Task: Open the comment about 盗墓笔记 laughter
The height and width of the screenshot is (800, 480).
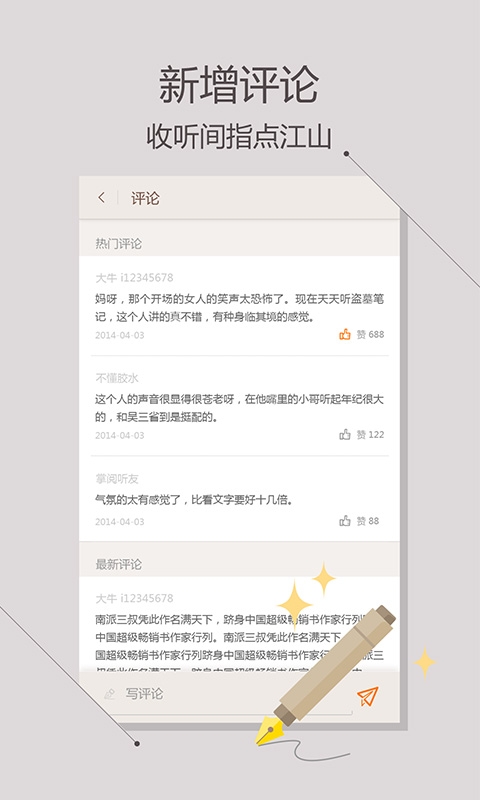Action: (239, 308)
